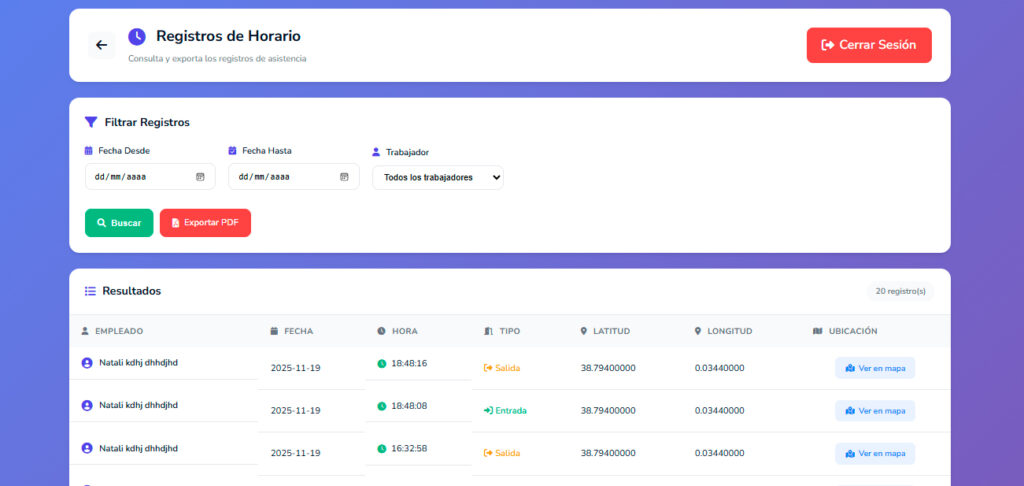This screenshot has height=486, width=1024.
Task: Click the funnel icon next to Filtrar Registros
Action: tap(91, 122)
